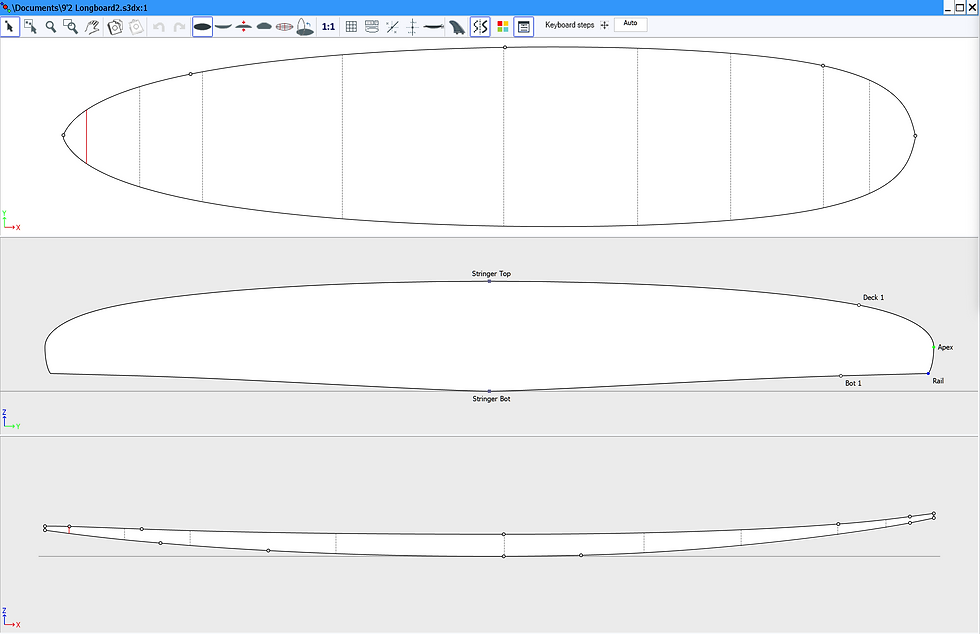The image size is (980, 634).
Task: Click the Keyboard steps label
Action: 569,25
